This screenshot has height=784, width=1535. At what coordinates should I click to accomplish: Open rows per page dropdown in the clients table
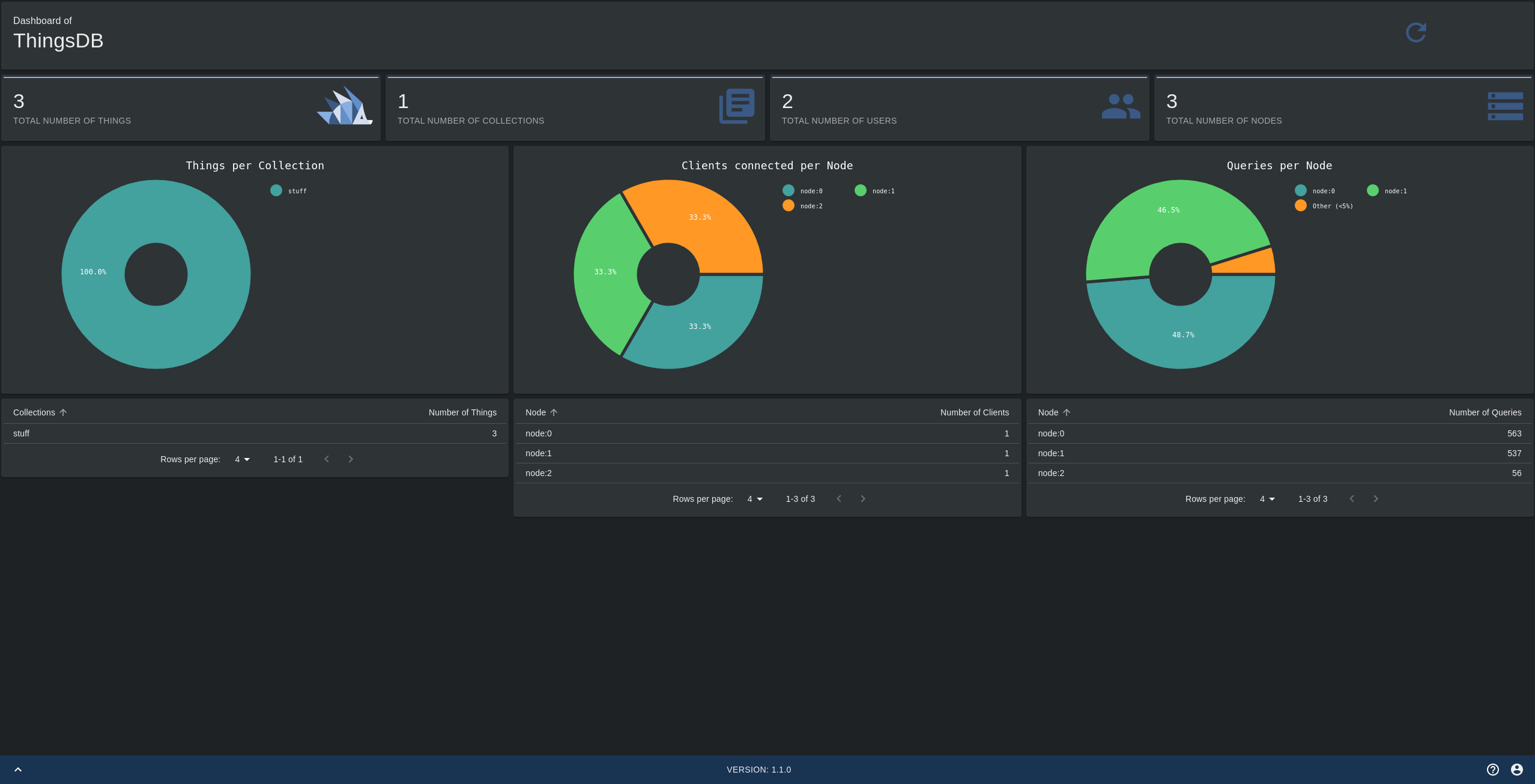[755, 499]
